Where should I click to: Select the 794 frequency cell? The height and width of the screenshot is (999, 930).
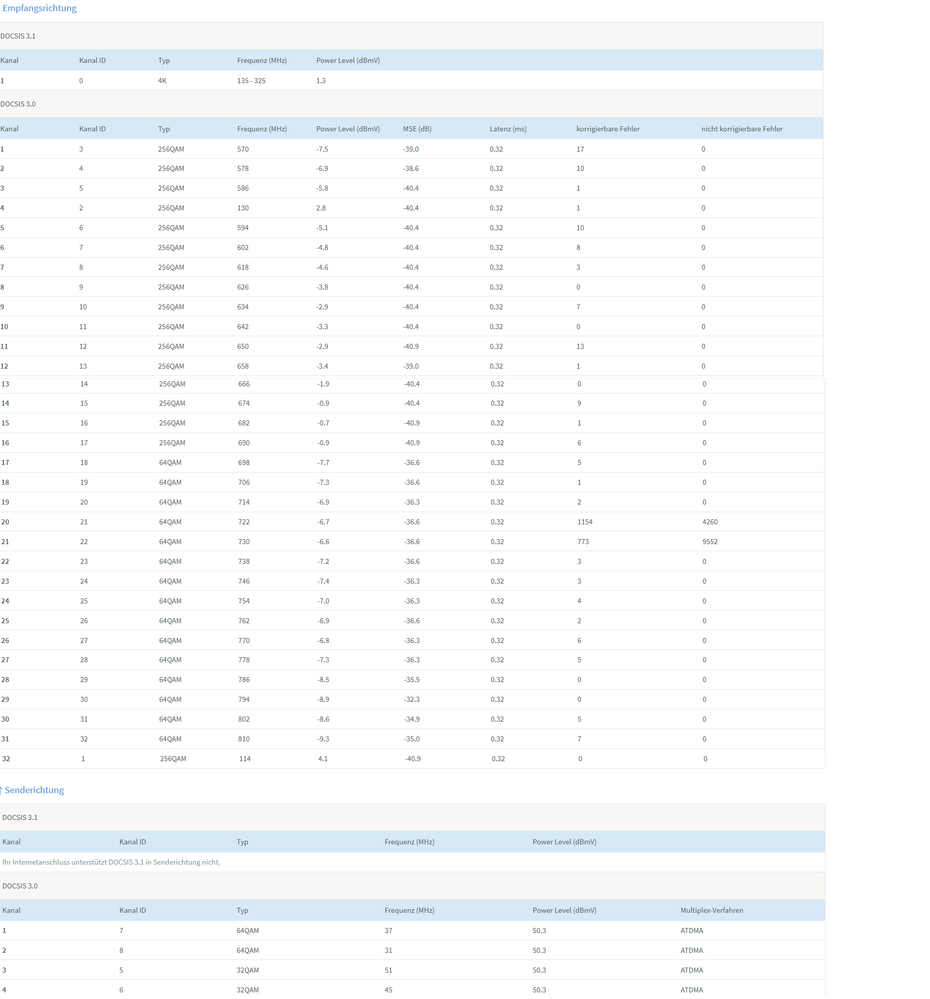pos(244,700)
